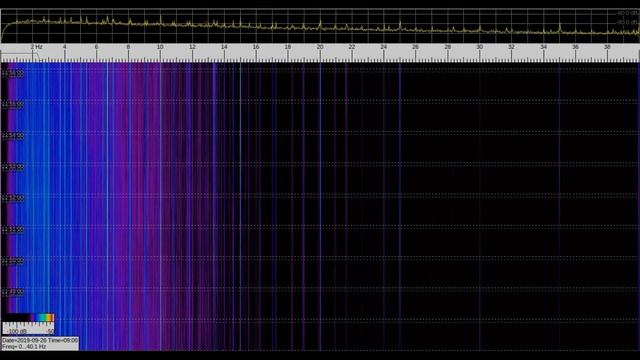Click the 35 Hz peak in spectrum graph
This screenshot has width=640, height=360.
coord(560,28)
